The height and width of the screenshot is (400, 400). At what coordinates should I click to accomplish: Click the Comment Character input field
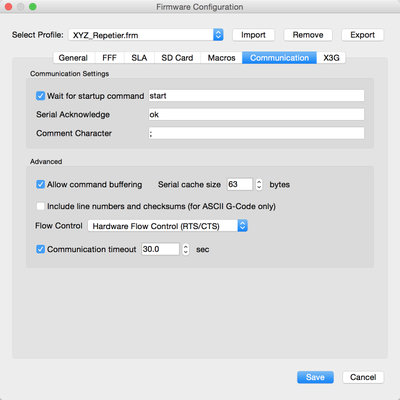256,133
